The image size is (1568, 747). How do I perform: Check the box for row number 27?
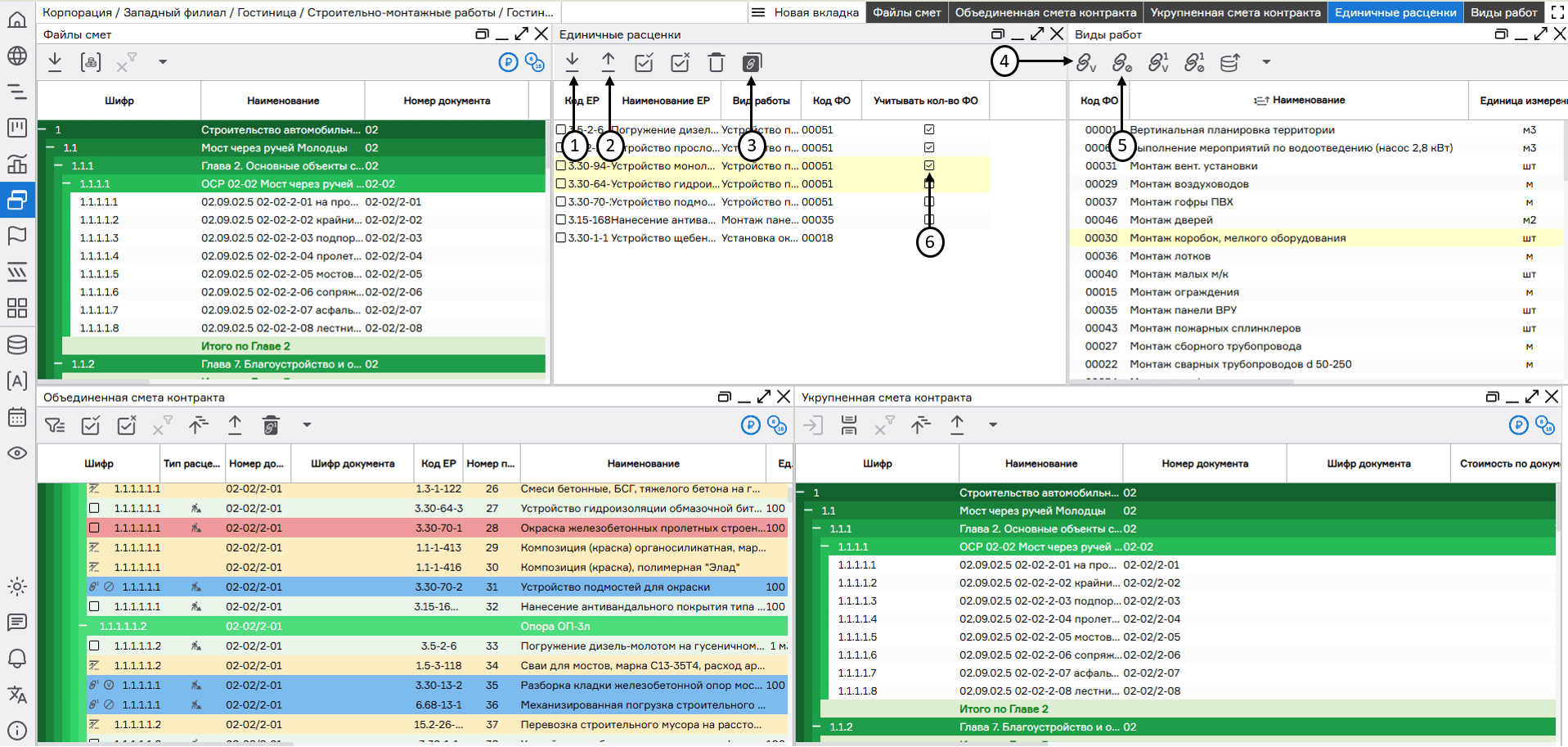pyautogui.click(x=94, y=508)
